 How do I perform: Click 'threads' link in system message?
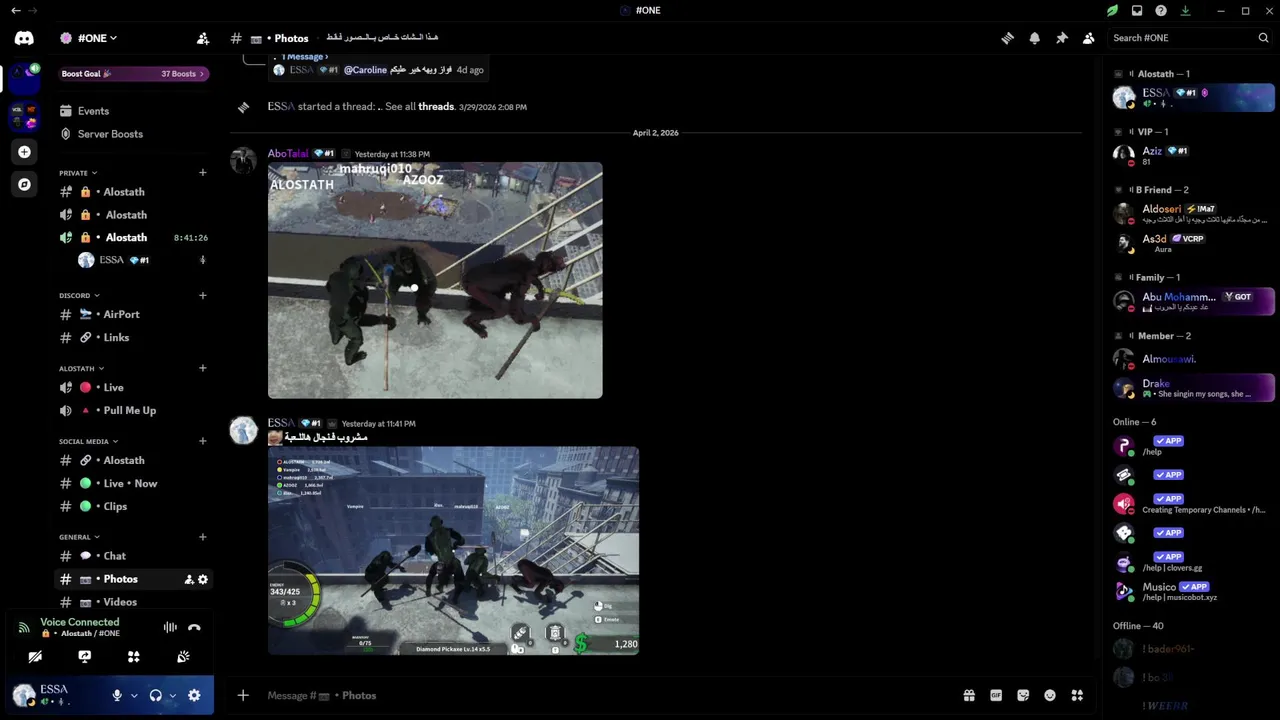[x=436, y=106]
